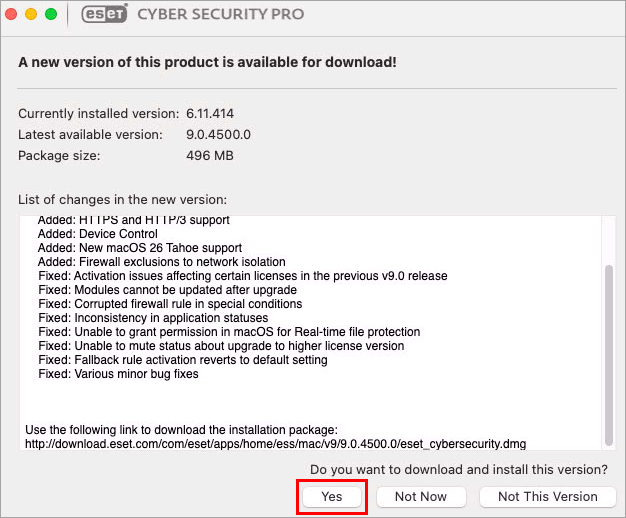Click the eset_cybersecurity.dmg download URL
626x518 pixels.
275,443
